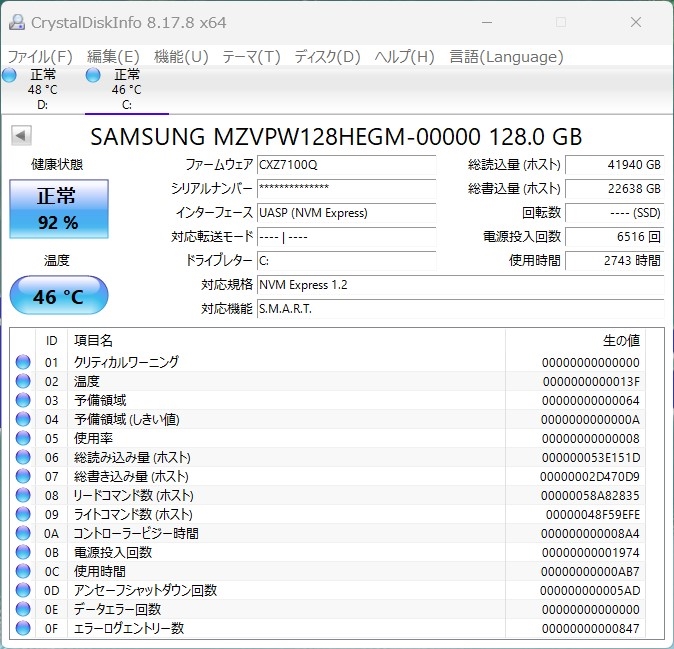Click the NVM Express 1.2 standard field
Viewport: 674px width, 649px height.
coord(460,285)
